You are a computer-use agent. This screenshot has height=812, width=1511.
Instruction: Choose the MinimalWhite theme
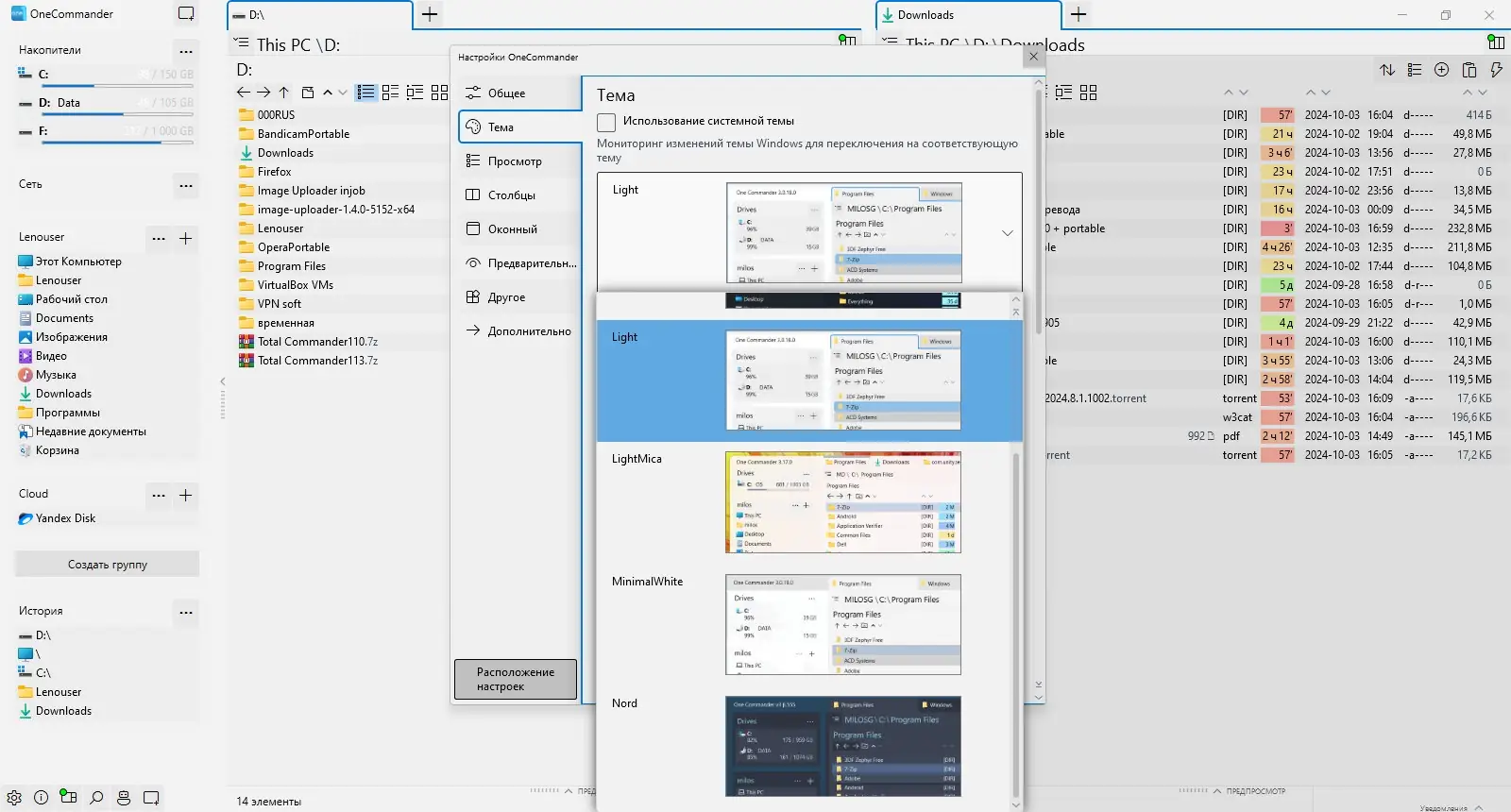(x=803, y=625)
